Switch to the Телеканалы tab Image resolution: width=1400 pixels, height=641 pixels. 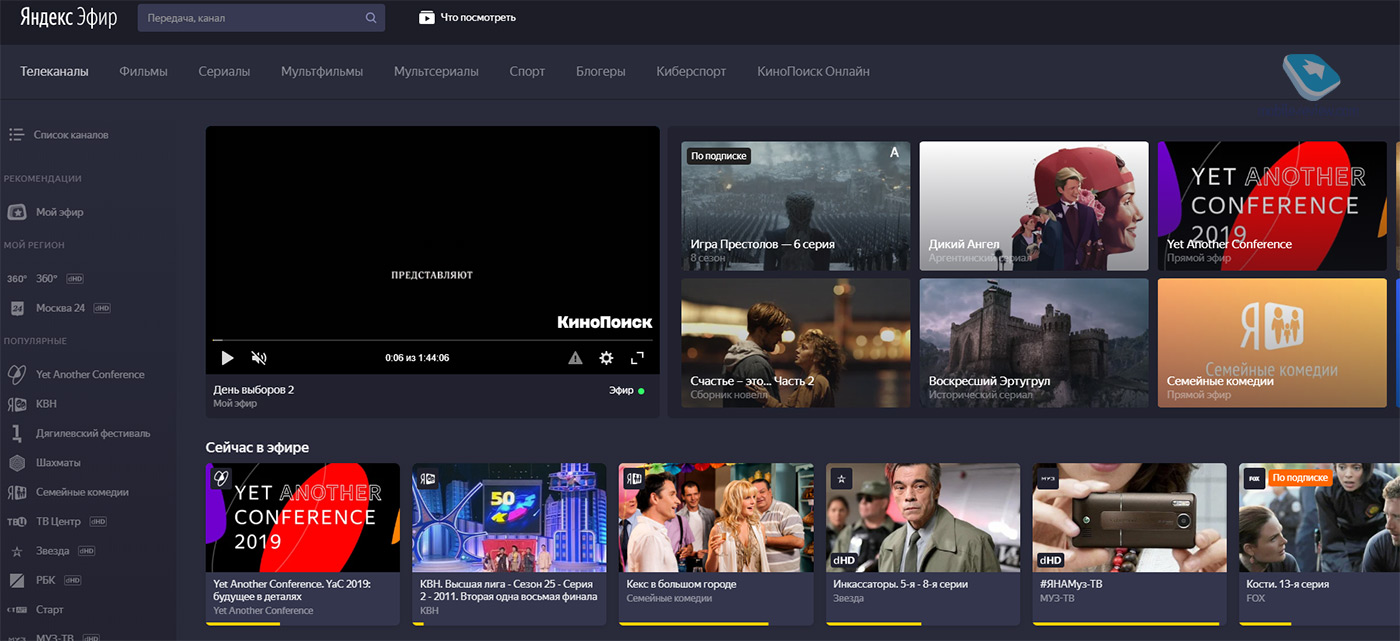click(x=54, y=72)
